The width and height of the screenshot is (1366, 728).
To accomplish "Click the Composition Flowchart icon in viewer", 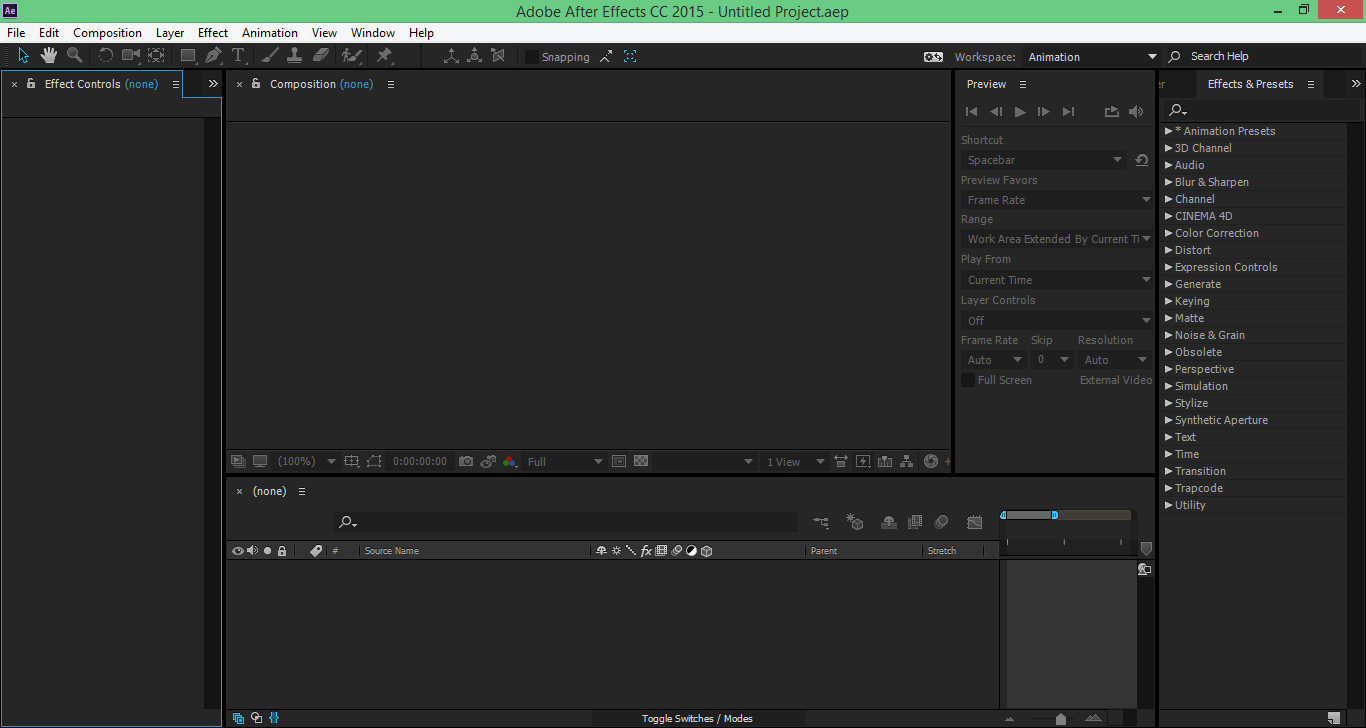I will [x=906, y=461].
